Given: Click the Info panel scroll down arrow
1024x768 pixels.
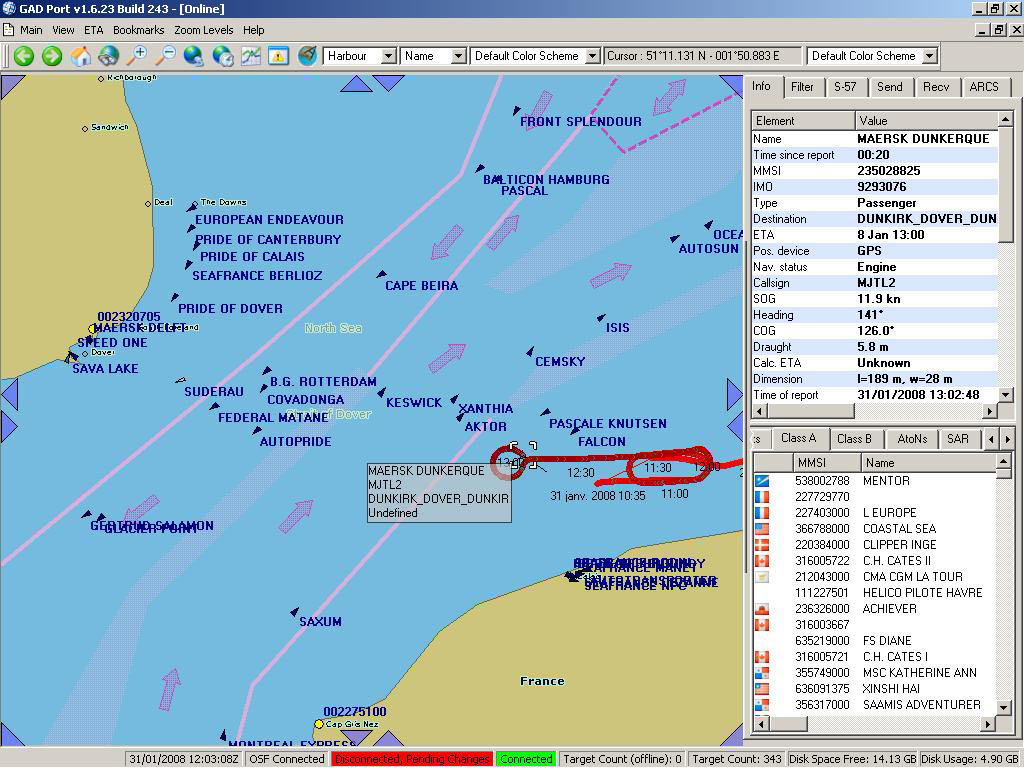Looking at the screenshot, I should 1006,395.
